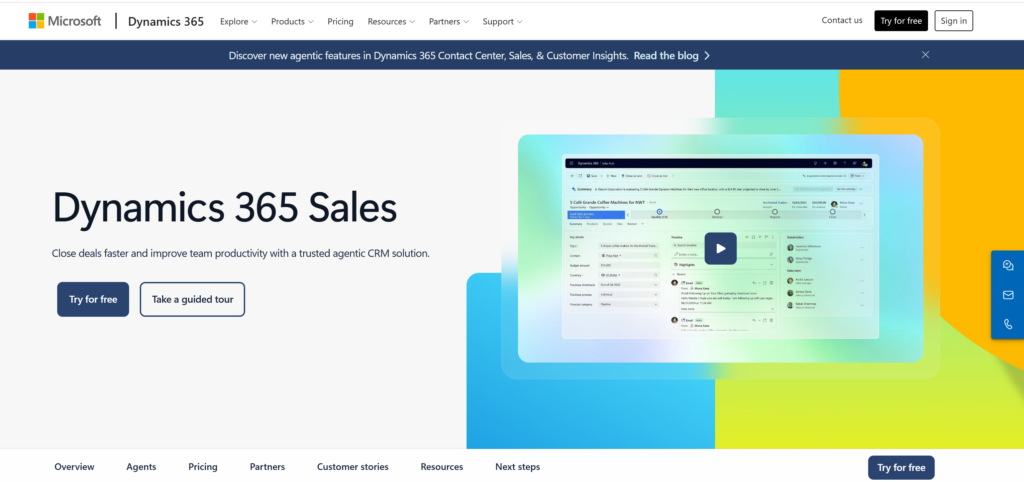Viewport: 1024px width, 482px height.
Task: Click the arrow next to Read the blog
Action: (x=707, y=56)
